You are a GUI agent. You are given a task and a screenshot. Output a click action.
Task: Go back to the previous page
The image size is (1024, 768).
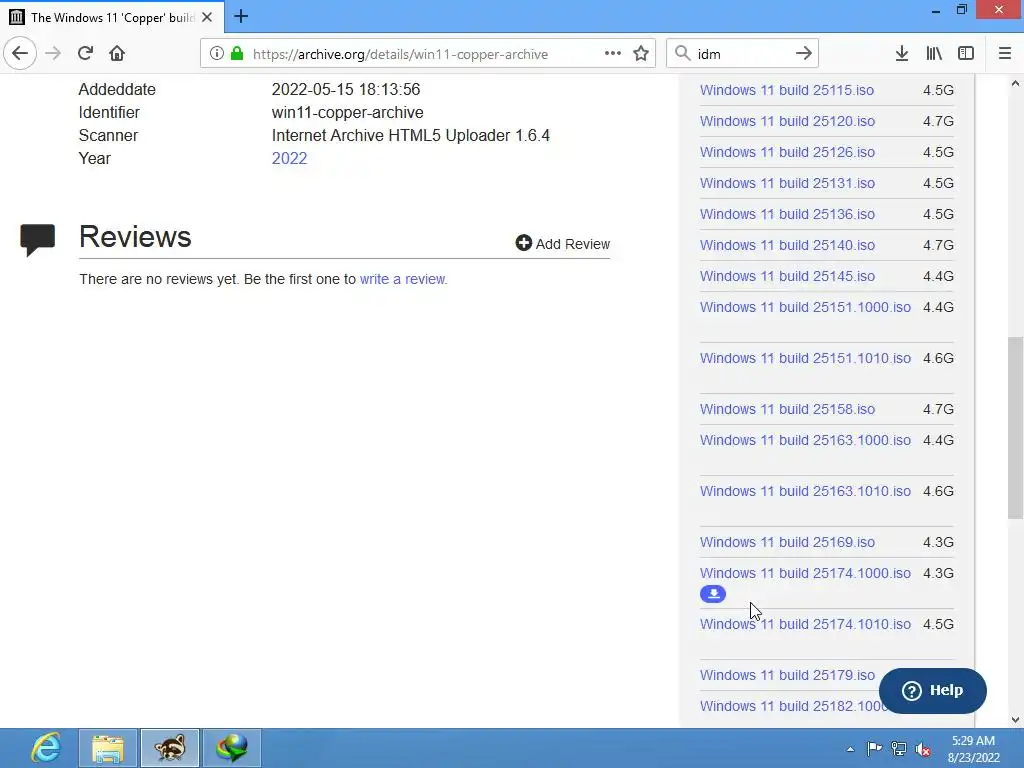[x=20, y=53]
